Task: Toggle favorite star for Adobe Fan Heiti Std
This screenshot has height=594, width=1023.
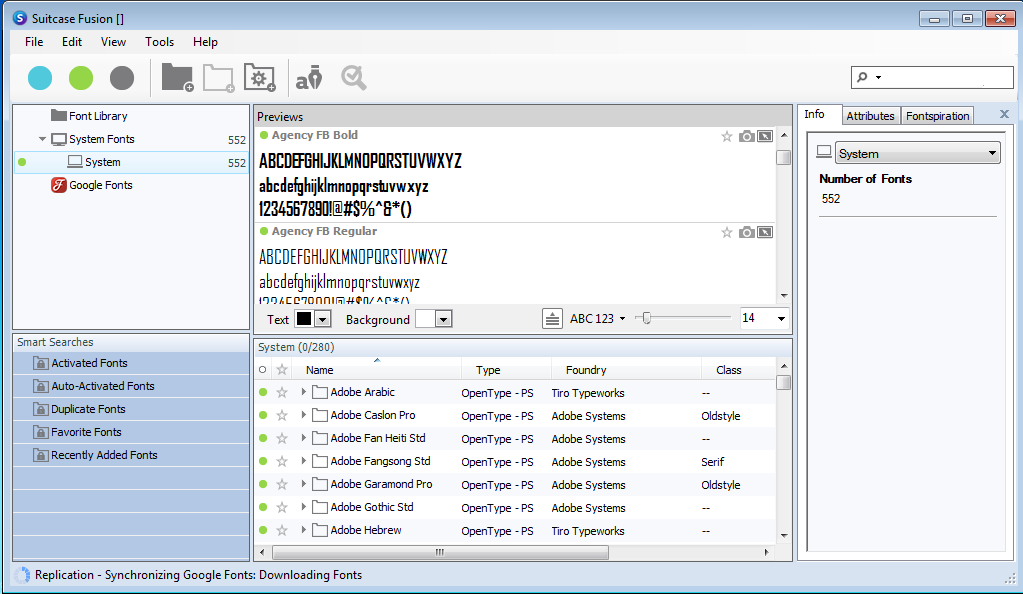Action: [x=282, y=439]
